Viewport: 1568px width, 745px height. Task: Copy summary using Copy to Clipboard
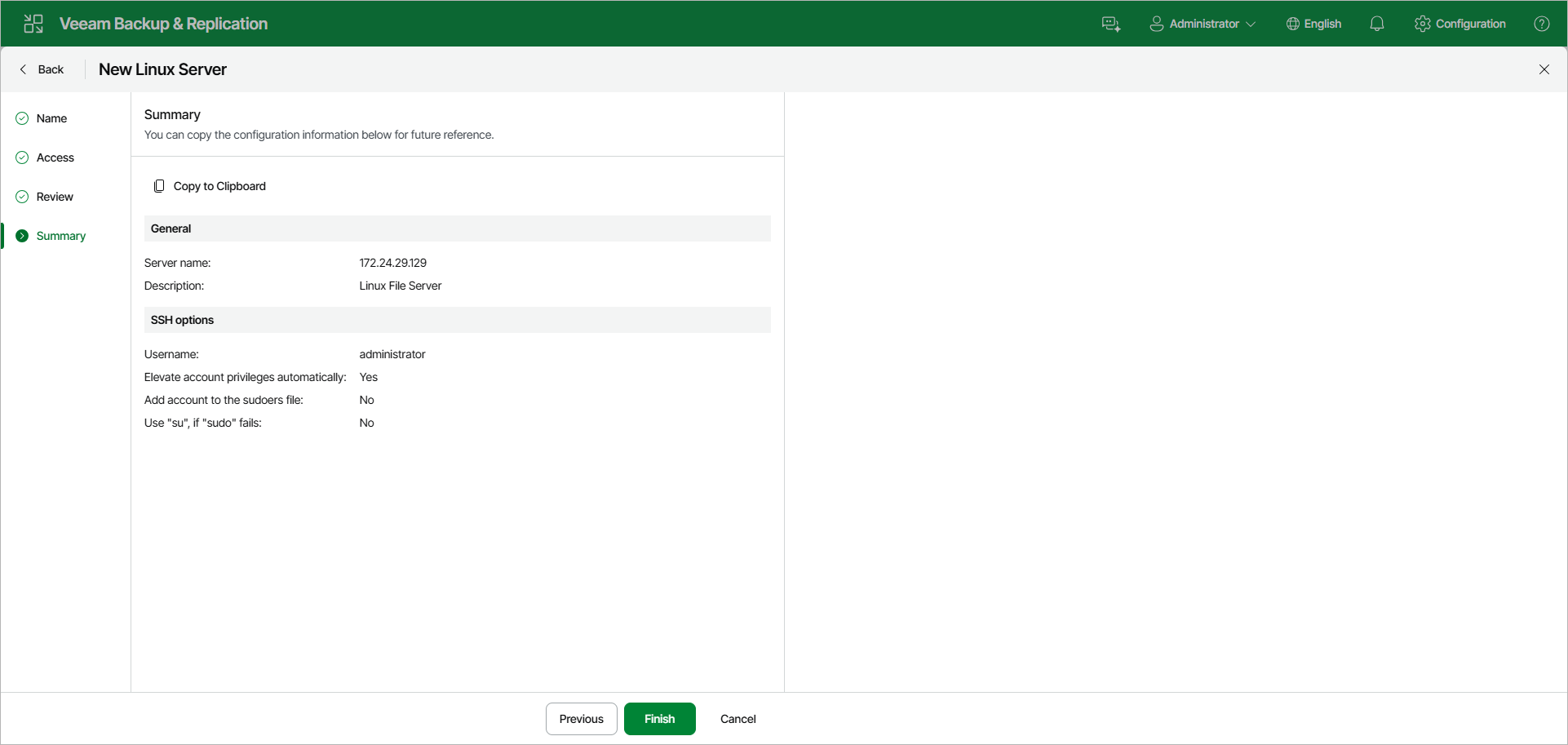tap(210, 186)
